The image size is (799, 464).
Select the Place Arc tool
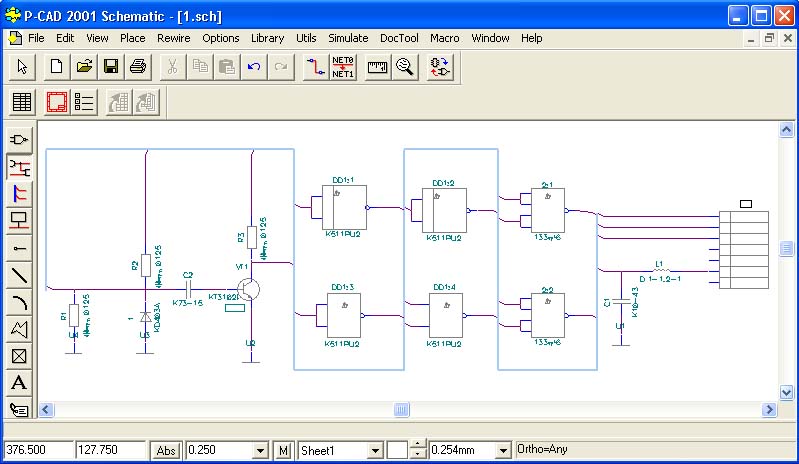tap(19, 302)
